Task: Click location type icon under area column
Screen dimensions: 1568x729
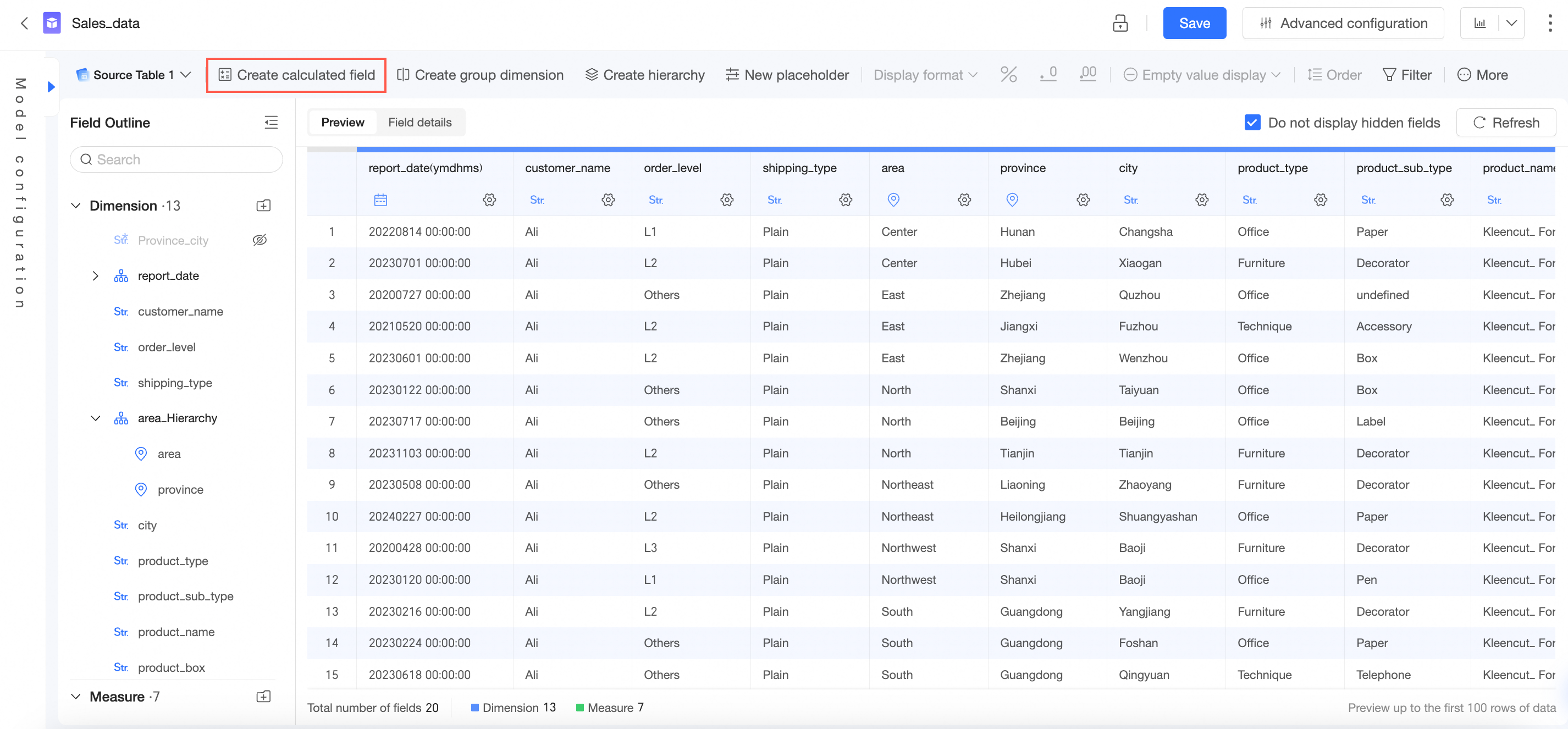Action: pyautogui.click(x=893, y=200)
